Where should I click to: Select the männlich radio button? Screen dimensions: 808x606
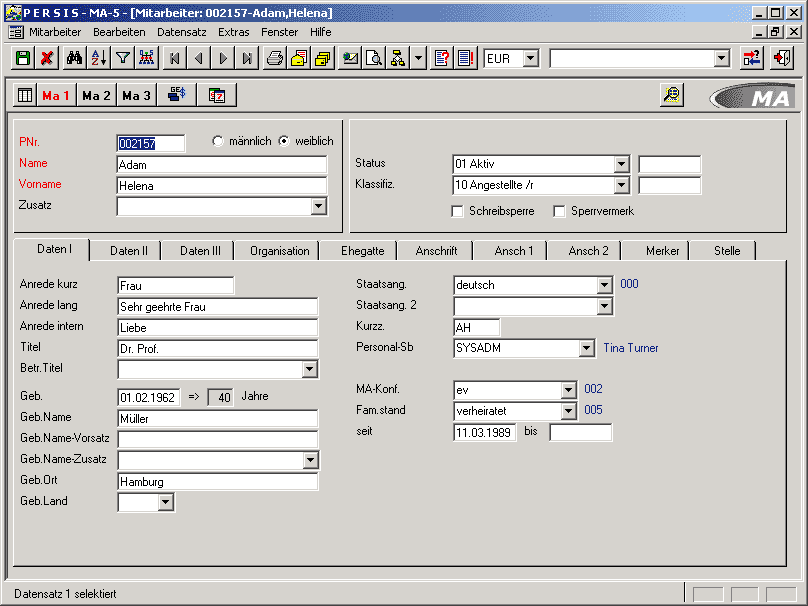pos(218,142)
